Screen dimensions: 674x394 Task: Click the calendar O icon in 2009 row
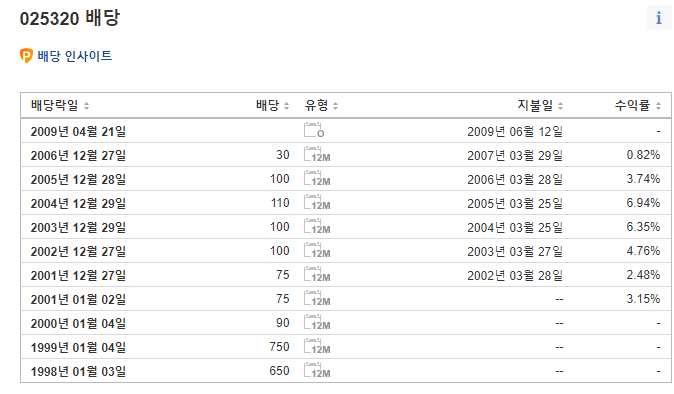click(314, 130)
